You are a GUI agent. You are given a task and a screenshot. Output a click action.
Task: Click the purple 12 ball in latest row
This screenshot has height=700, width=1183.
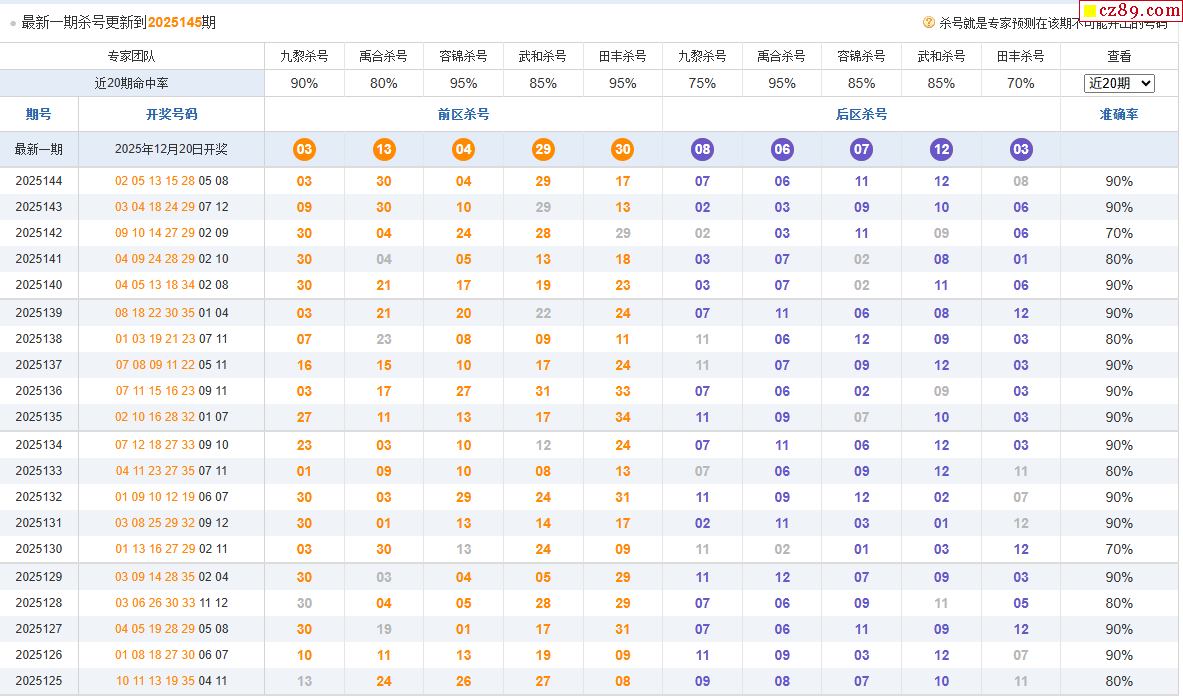pyautogui.click(x=941, y=150)
